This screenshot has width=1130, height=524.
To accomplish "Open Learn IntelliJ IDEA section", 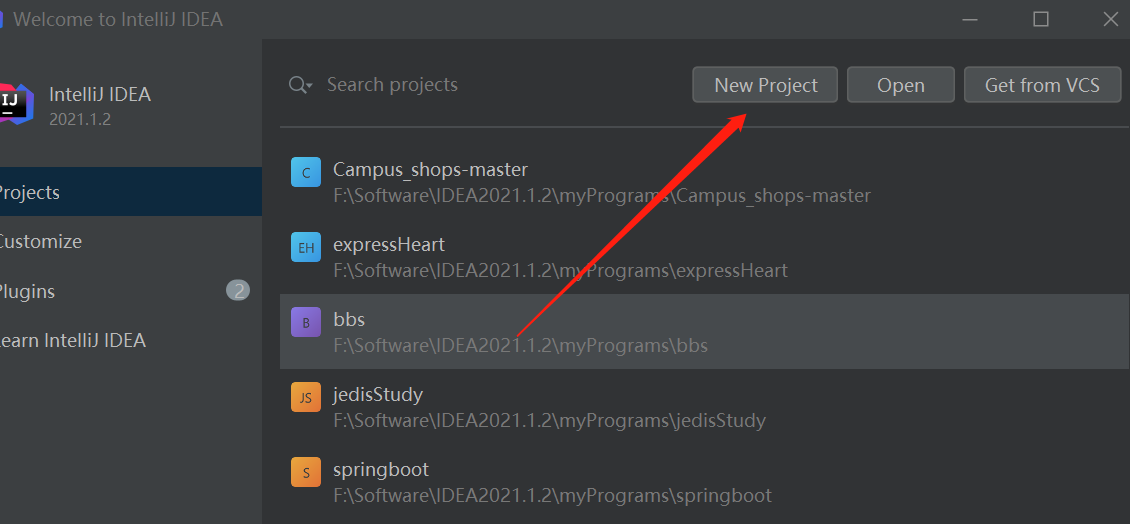I will 130,340.
